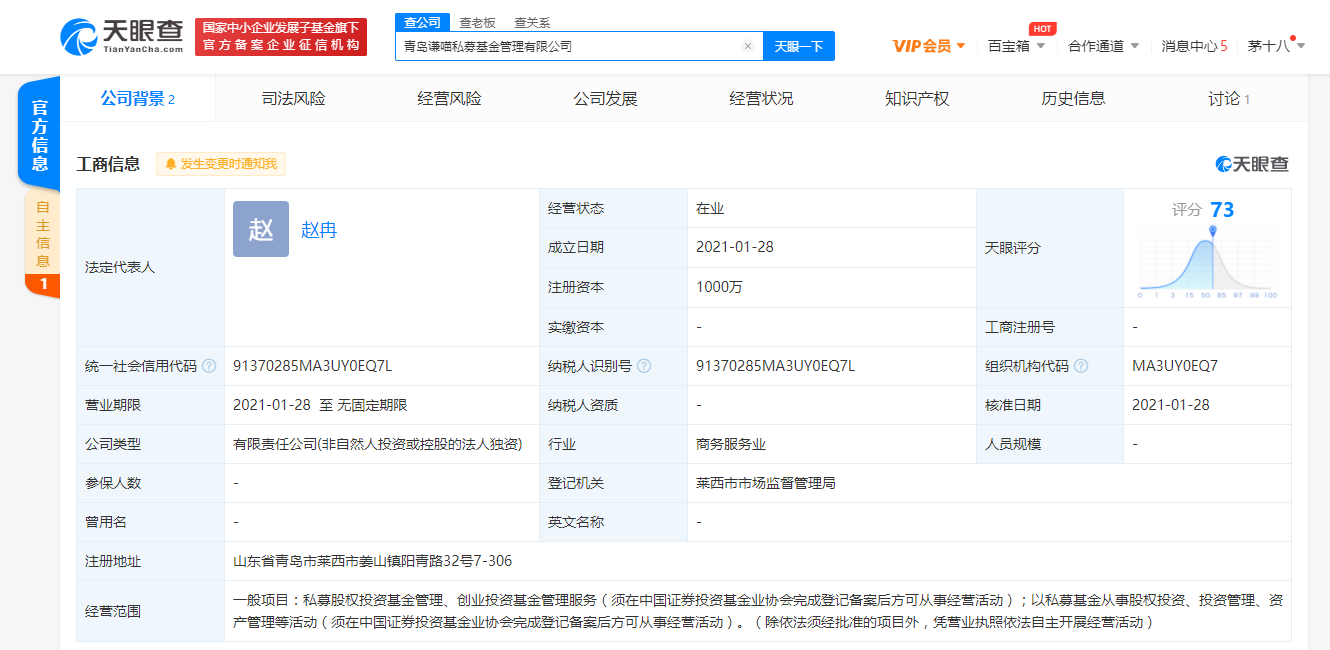The width and height of the screenshot is (1330, 650).
Task: Click the bell change-notification button
Action: pyautogui.click(x=221, y=164)
